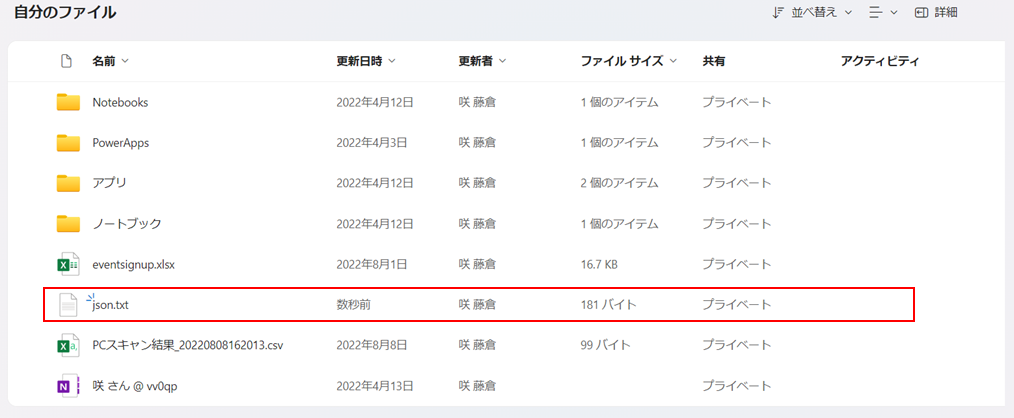Viewport: 1014px width, 418px height.
Task: Click 181 バイト size of json.txt
Action: (609, 305)
